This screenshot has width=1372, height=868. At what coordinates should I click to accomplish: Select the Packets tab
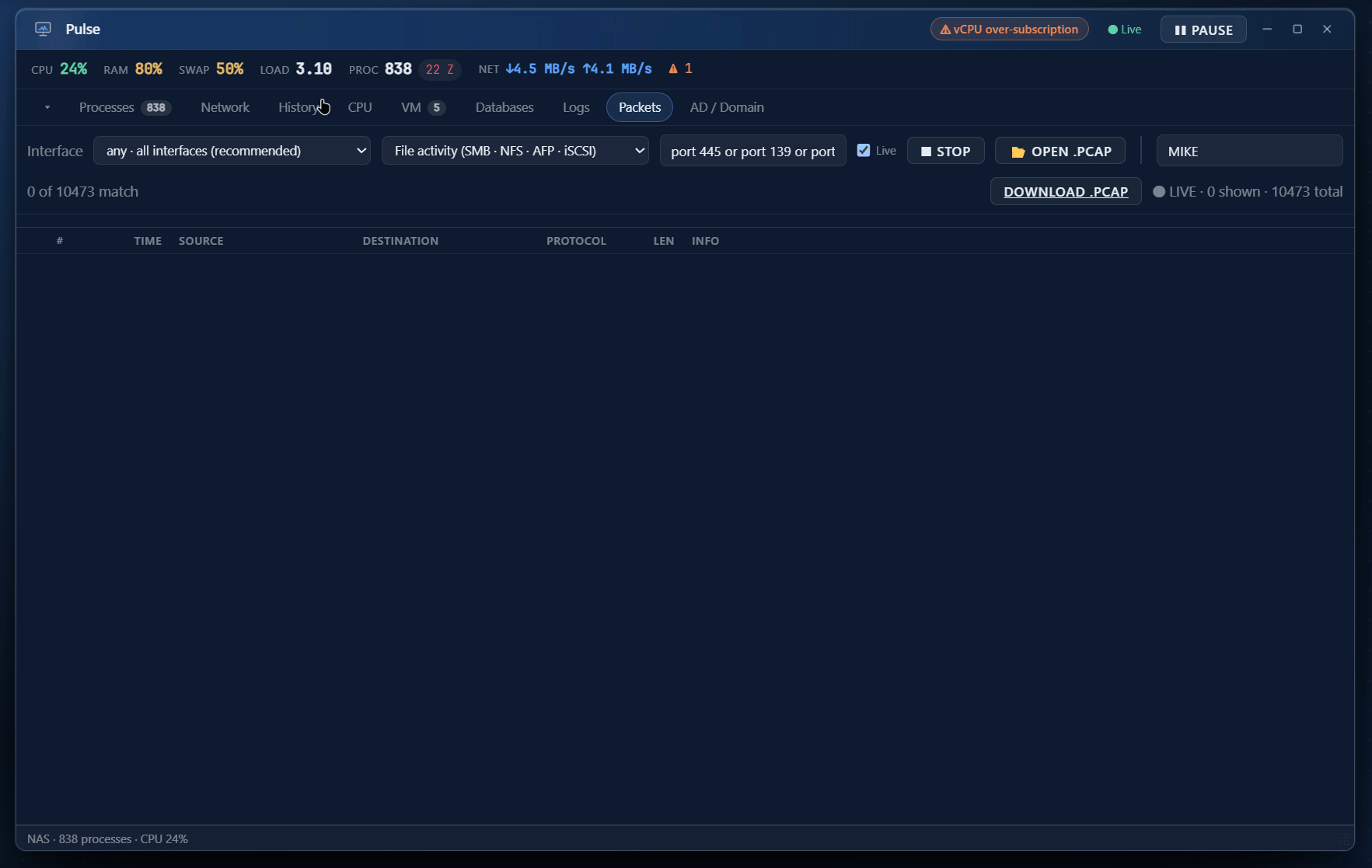(640, 107)
